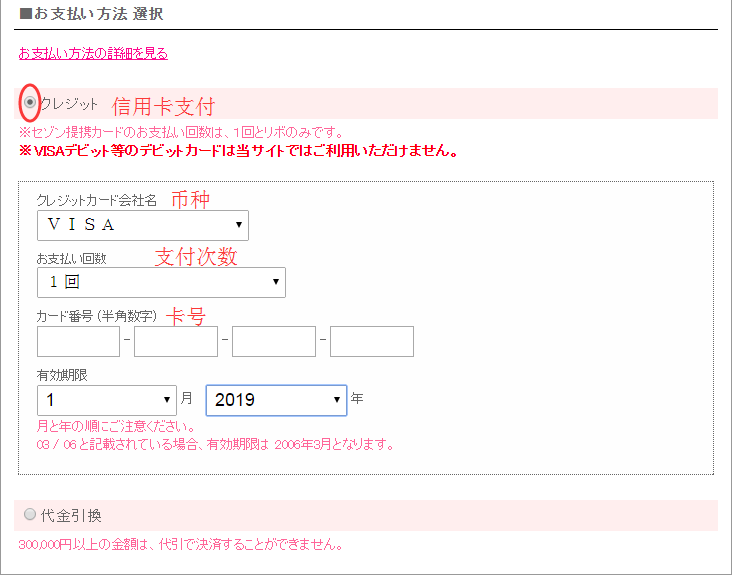
Task: Click the second card number box
Action: point(176,342)
